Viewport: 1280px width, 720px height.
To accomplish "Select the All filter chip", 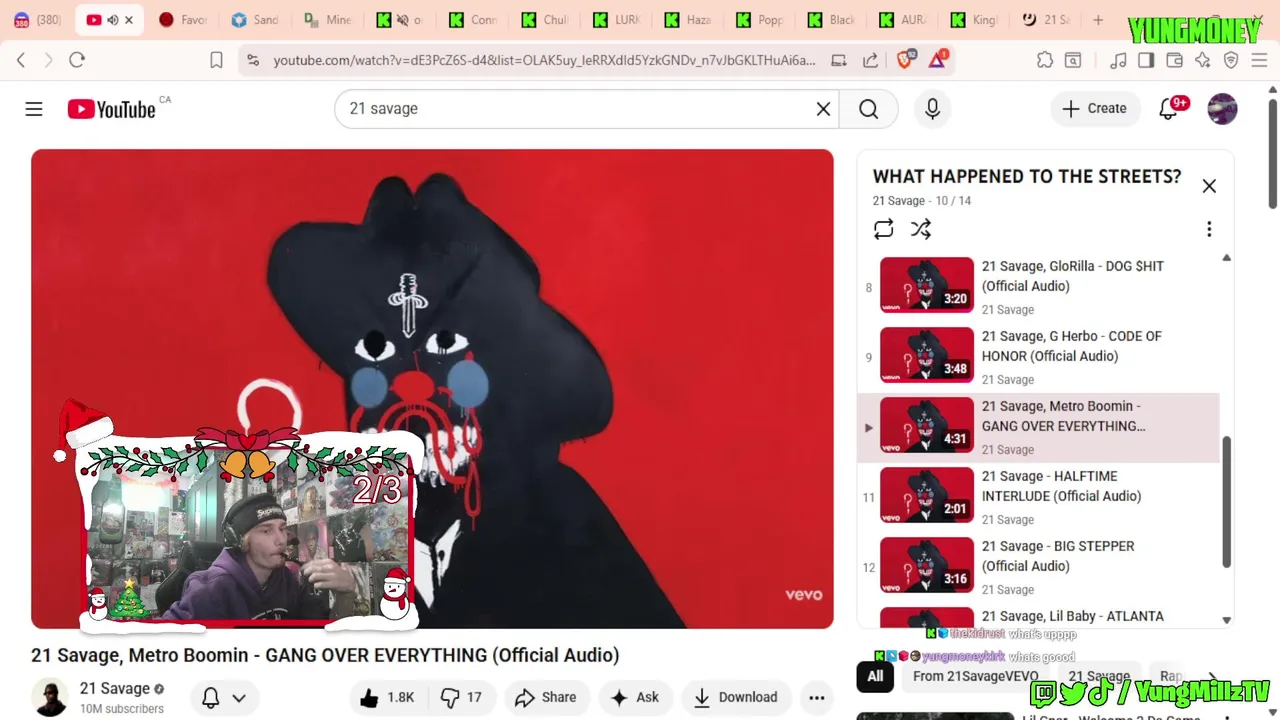I will 875,676.
